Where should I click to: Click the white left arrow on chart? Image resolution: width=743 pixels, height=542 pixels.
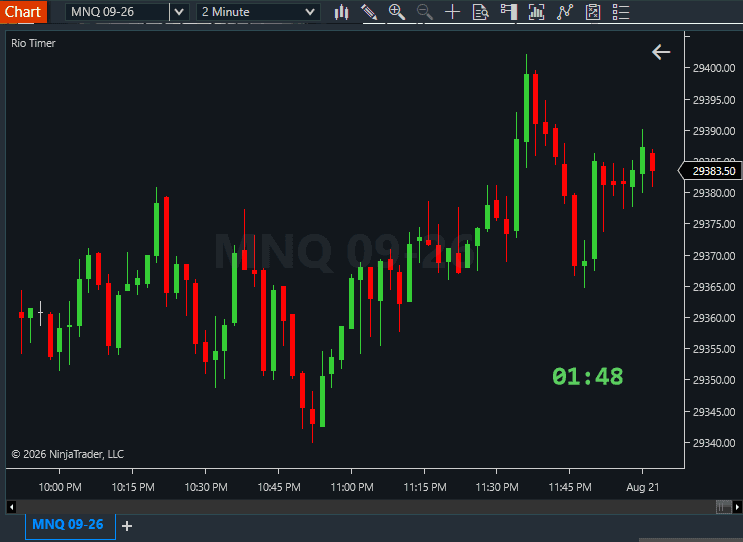(x=661, y=52)
